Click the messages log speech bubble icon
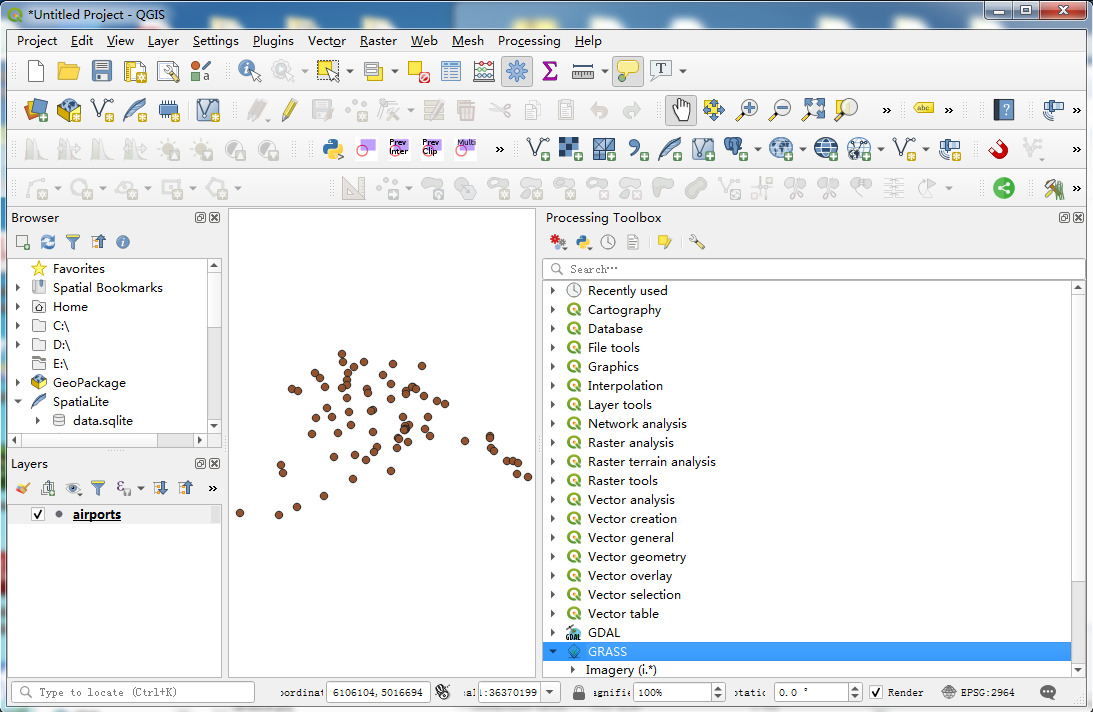 point(1048,692)
